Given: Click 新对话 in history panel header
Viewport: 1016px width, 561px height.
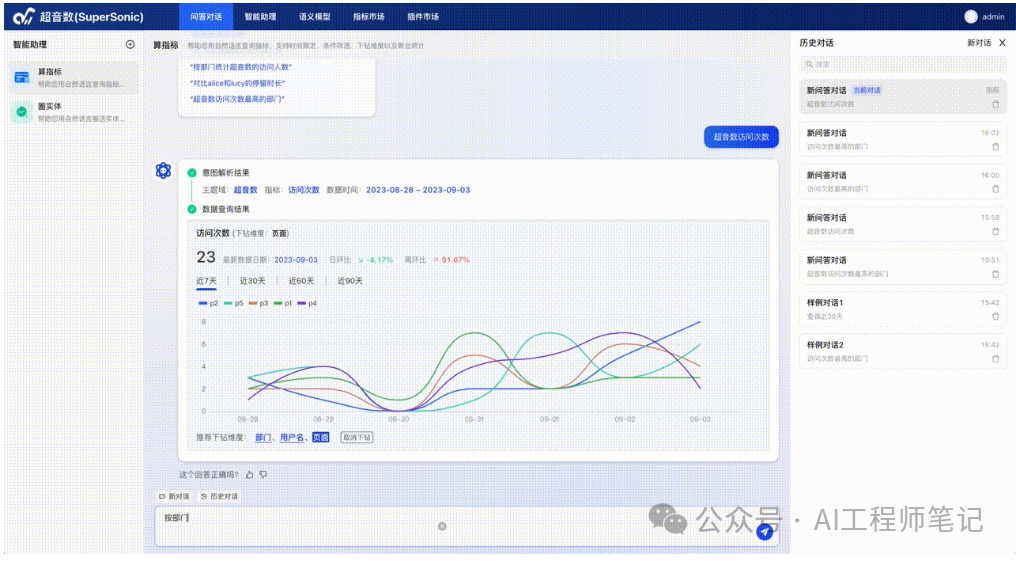Looking at the screenshot, I should tap(979, 43).
